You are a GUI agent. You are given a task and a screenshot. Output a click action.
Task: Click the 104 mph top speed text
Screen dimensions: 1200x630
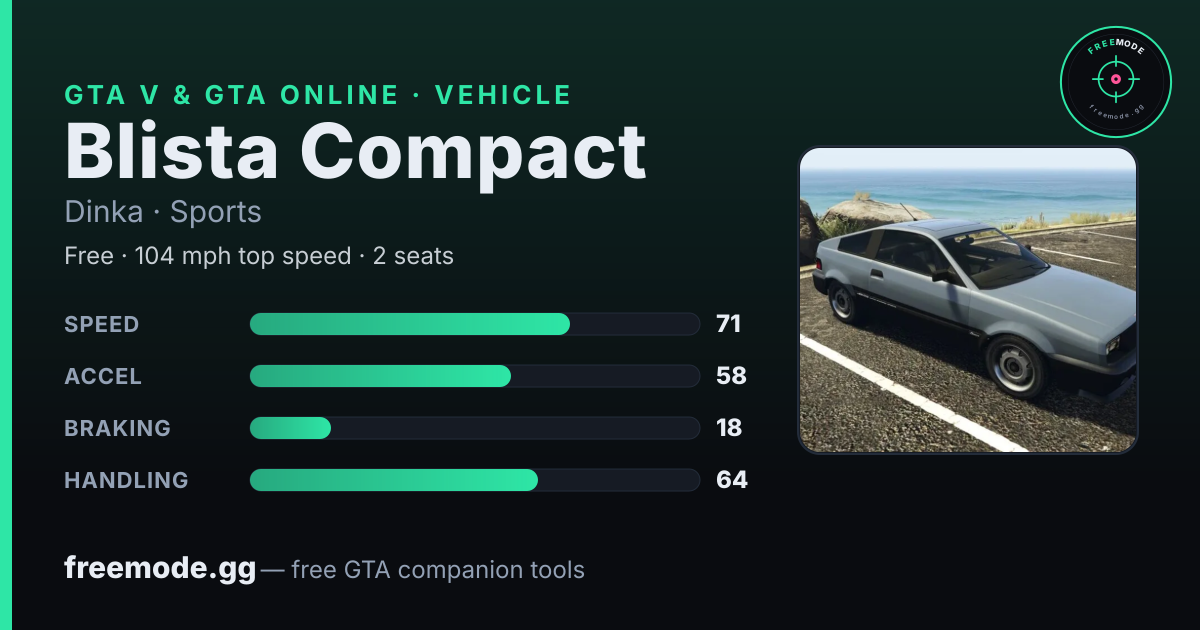[x=243, y=256]
